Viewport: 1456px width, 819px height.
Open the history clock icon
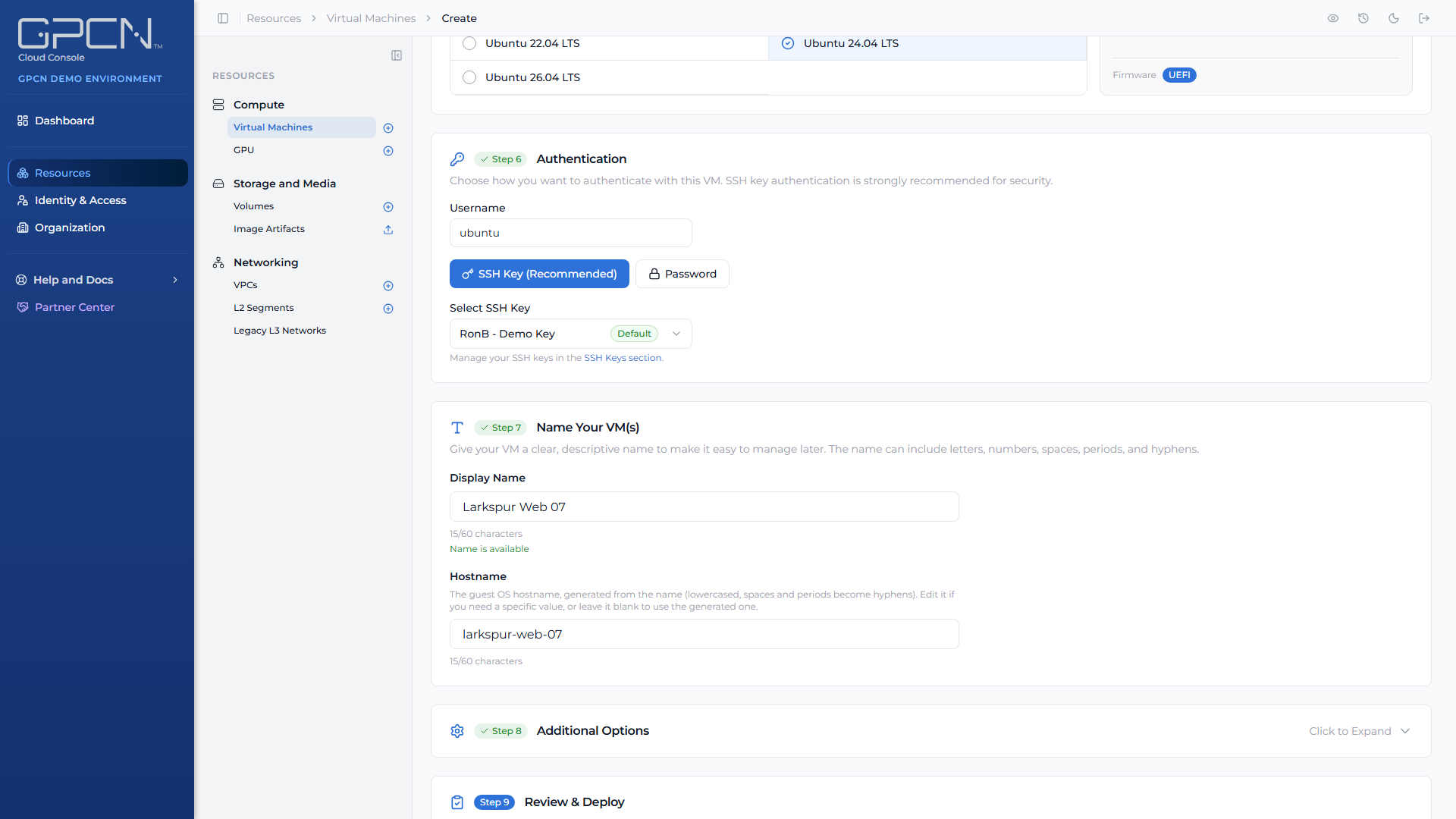(1363, 18)
